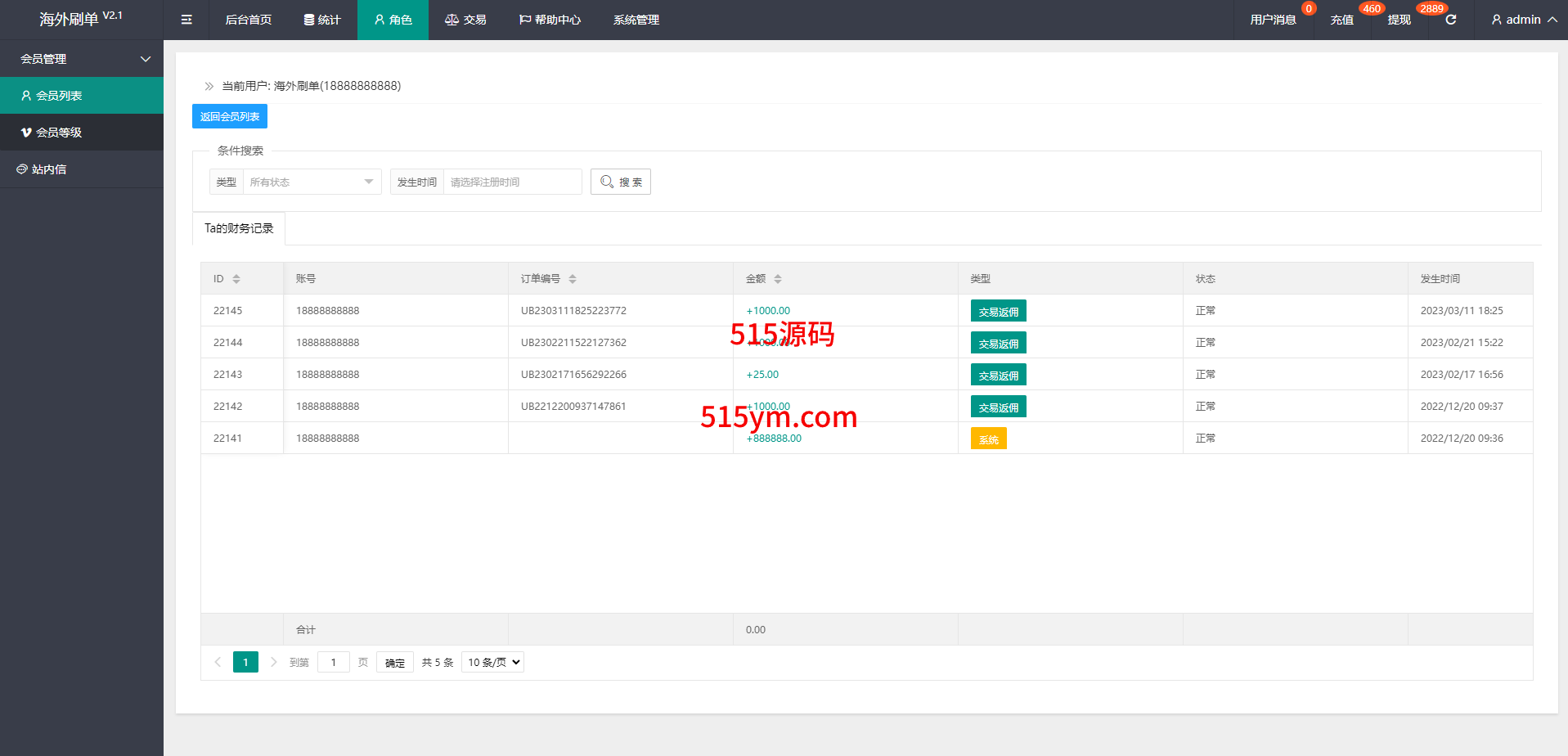Image resolution: width=1568 pixels, height=756 pixels.
Task: Sort the ID column using its sort arrows
Action: pos(236,279)
